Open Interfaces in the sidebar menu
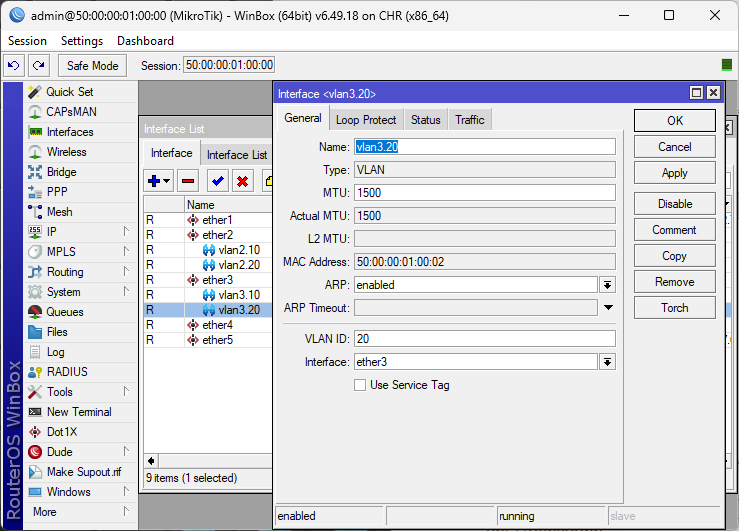 [x=69, y=132]
